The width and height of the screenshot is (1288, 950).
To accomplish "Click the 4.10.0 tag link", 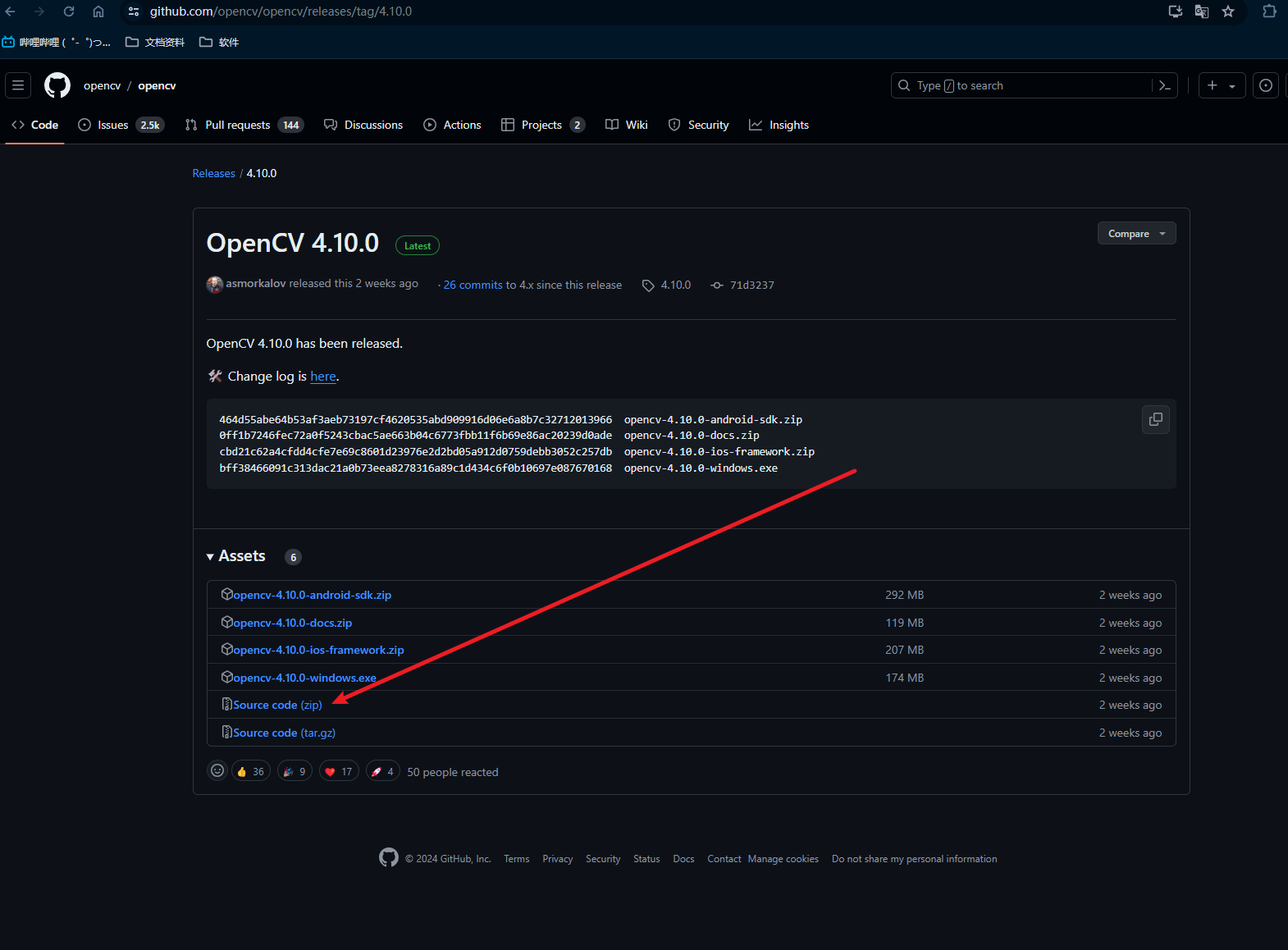I will [x=667, y=285].
